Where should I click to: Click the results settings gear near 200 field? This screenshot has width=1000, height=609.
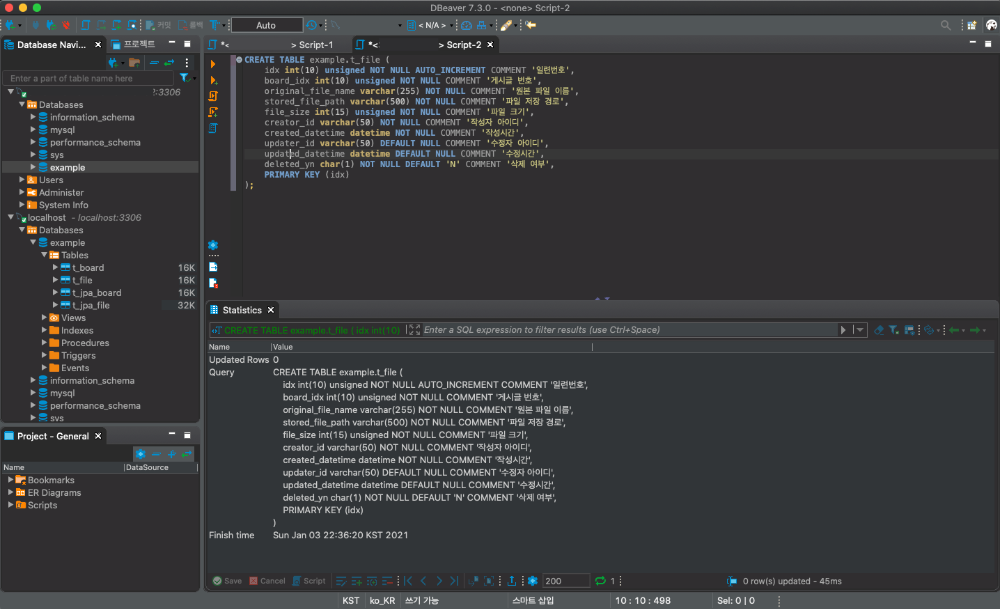(533, 581)
